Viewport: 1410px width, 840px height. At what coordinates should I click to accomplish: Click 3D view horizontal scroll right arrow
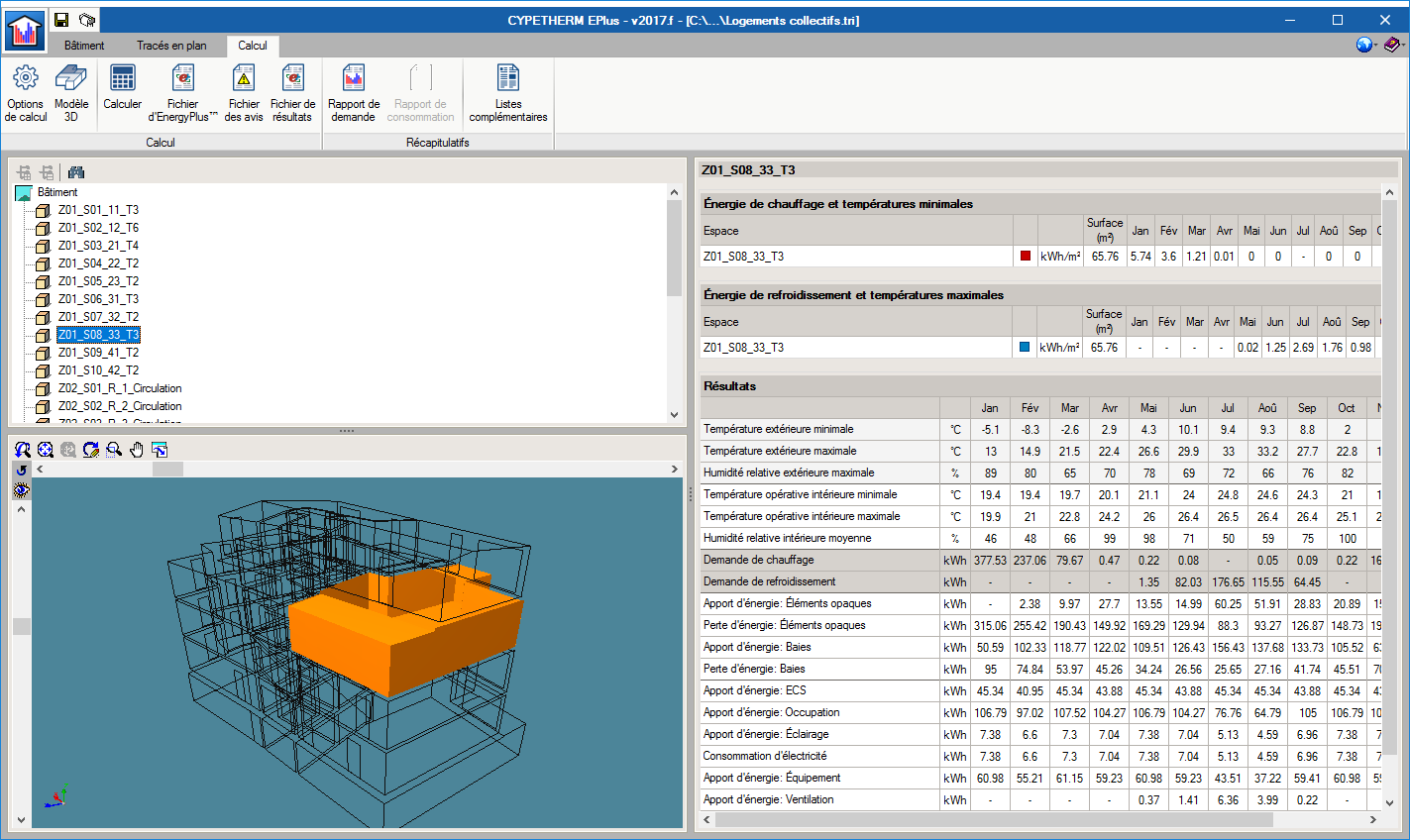(x=675, y=470)
